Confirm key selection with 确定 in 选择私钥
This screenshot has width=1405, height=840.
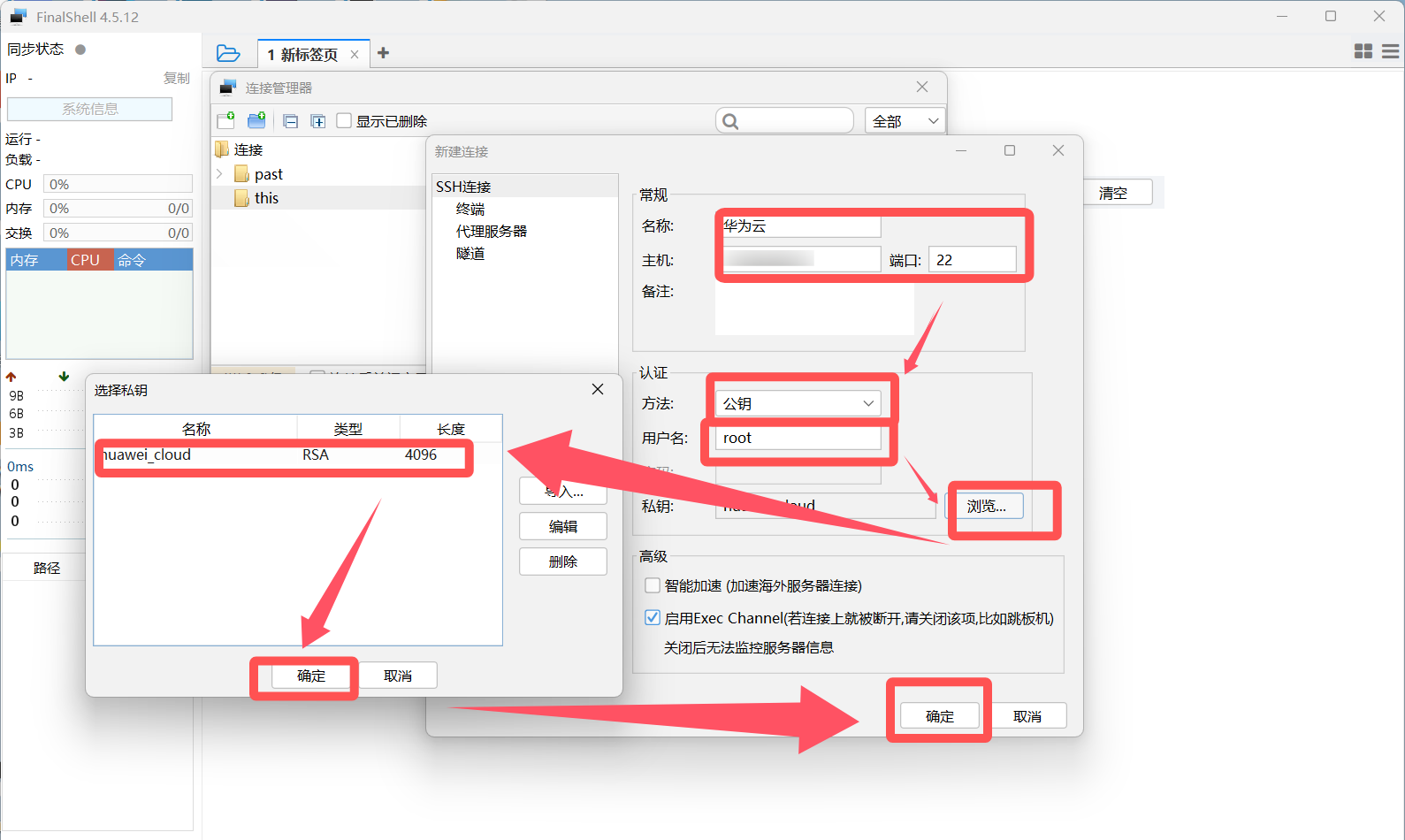coord(311,676)
